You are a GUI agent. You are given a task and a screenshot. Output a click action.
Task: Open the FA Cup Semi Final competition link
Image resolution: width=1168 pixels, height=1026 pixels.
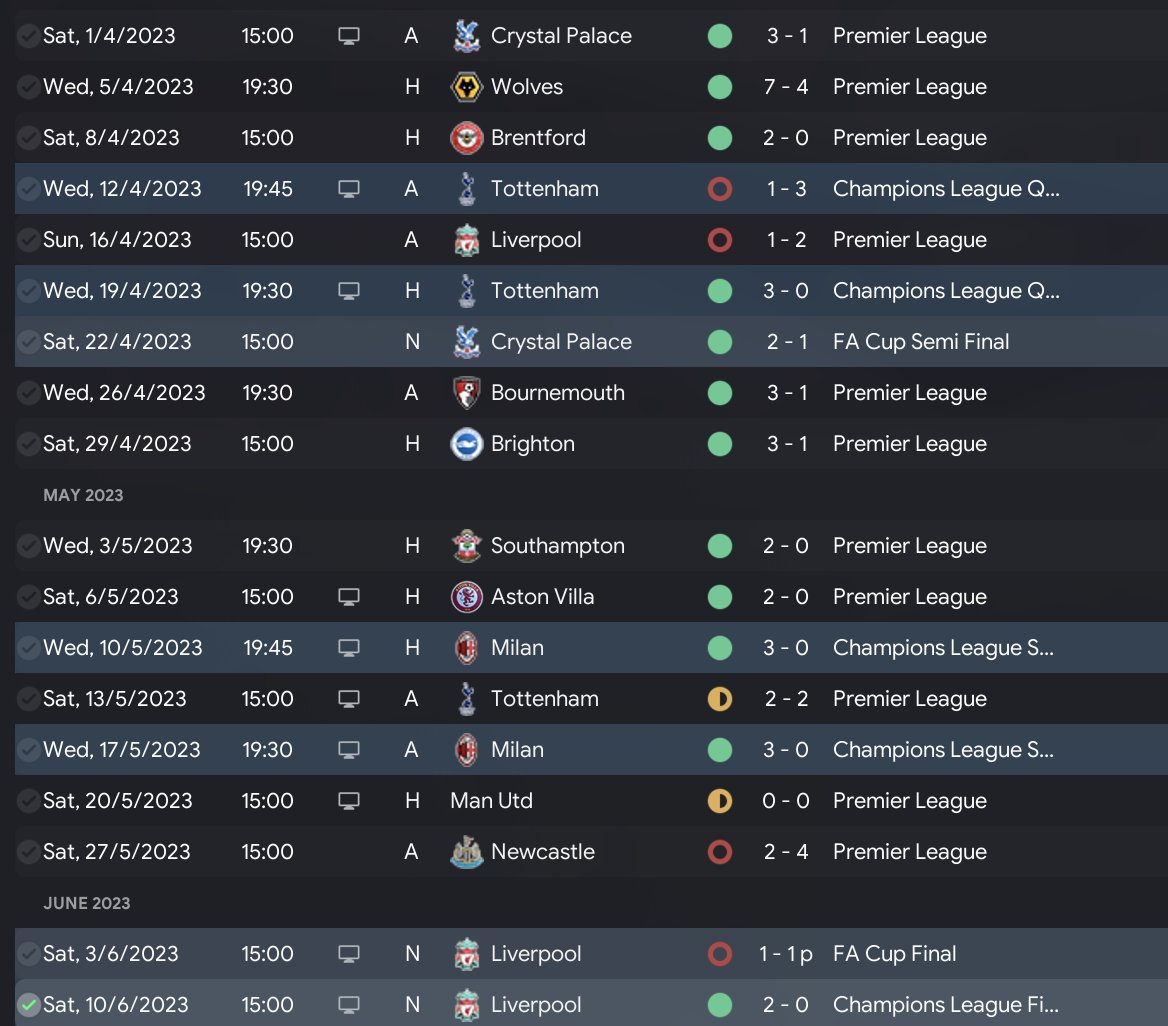(921, 342)
